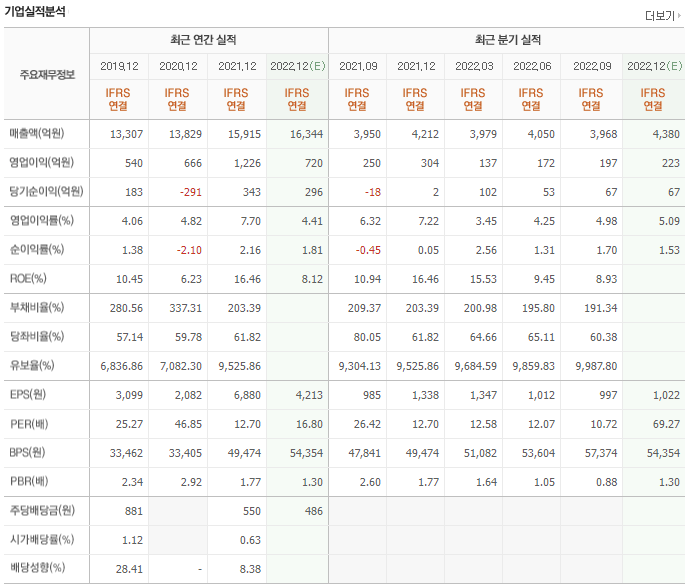The width and height of the screenshot is (691, 587).
Task: Click the 2022.09 column header
Action: click(592, 67)
